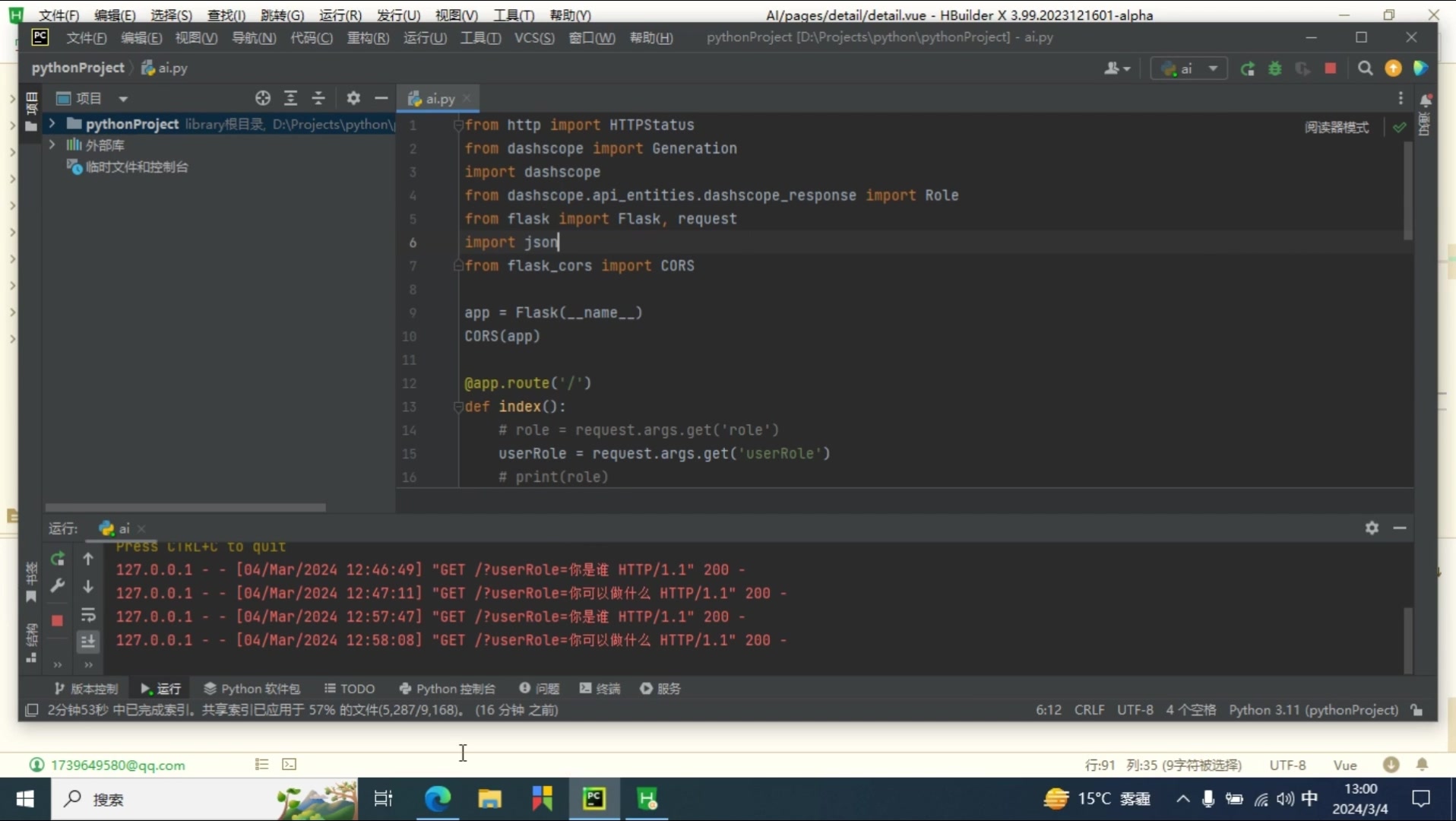Open Search Everywhere magnifier icon
Screen dimensions: 1456x821
pyautogui.click(x=1365, y=69)
